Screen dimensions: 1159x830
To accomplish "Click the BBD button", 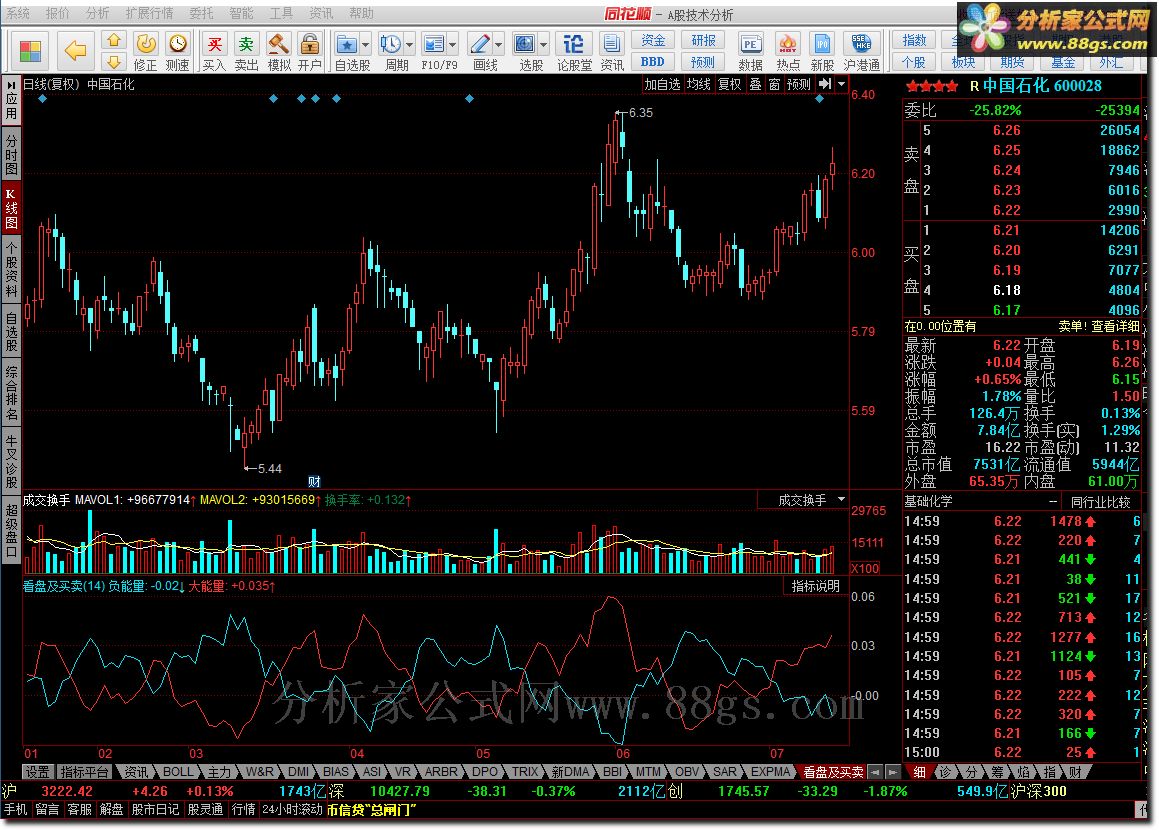I will [653, 61].
